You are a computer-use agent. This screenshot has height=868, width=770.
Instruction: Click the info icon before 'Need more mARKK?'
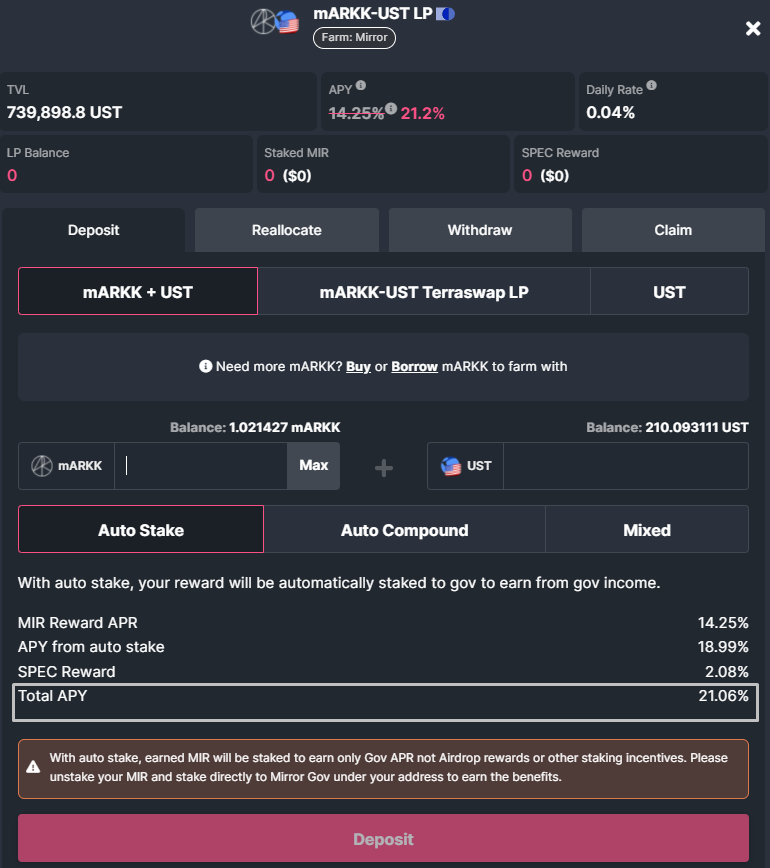206,367
